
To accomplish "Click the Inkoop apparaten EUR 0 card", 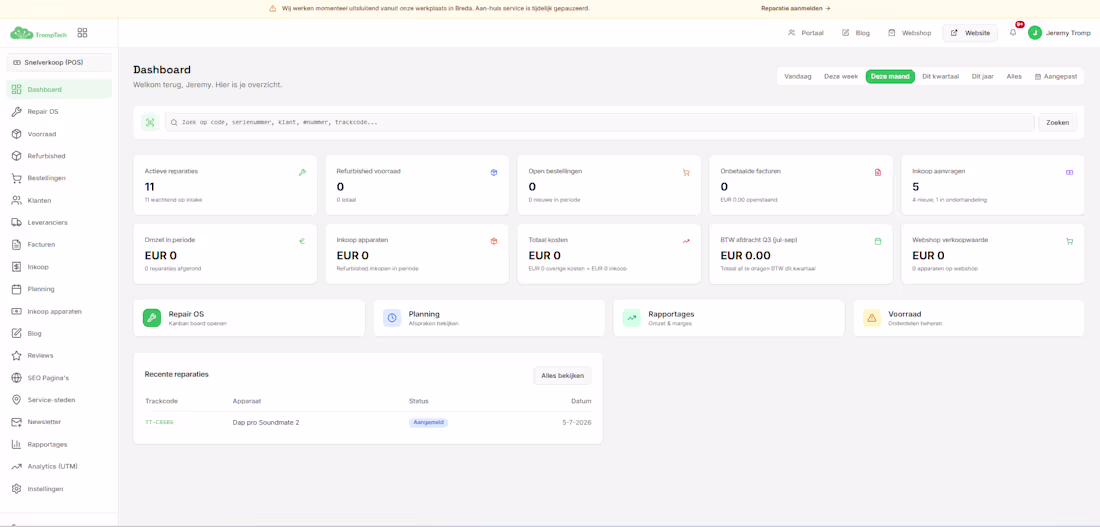I will [417, 254].
